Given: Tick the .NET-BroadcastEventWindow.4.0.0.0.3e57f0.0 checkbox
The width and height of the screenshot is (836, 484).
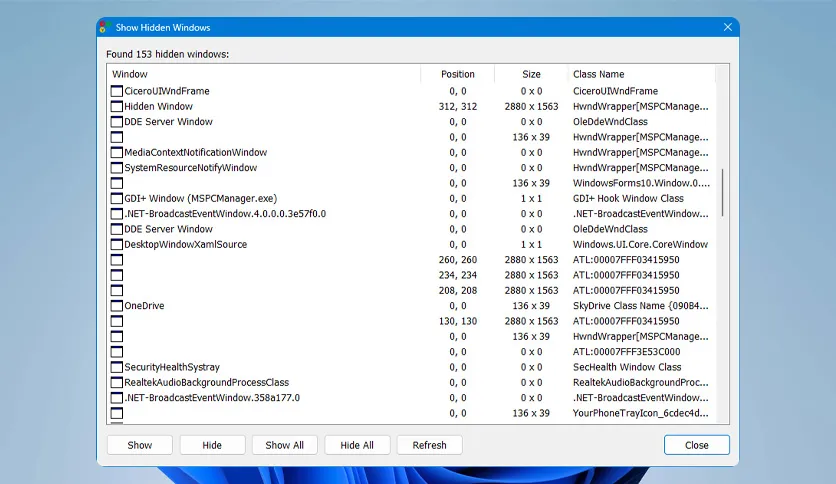Looking at the screenshot, I should (117, 214).
